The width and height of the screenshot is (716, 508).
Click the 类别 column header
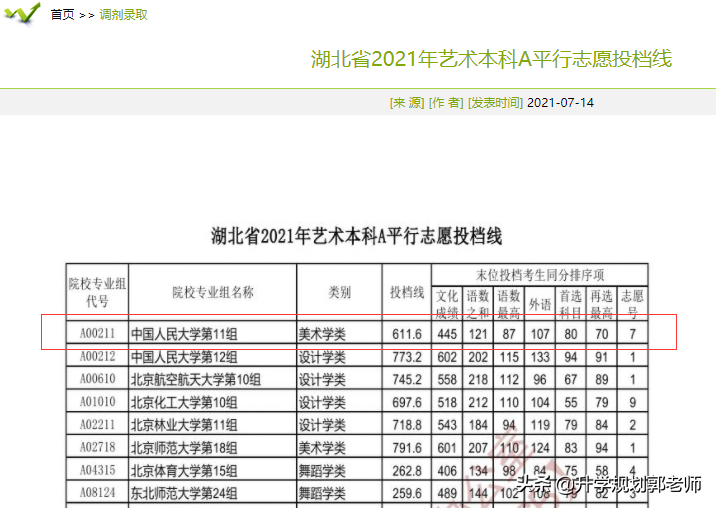339,292
